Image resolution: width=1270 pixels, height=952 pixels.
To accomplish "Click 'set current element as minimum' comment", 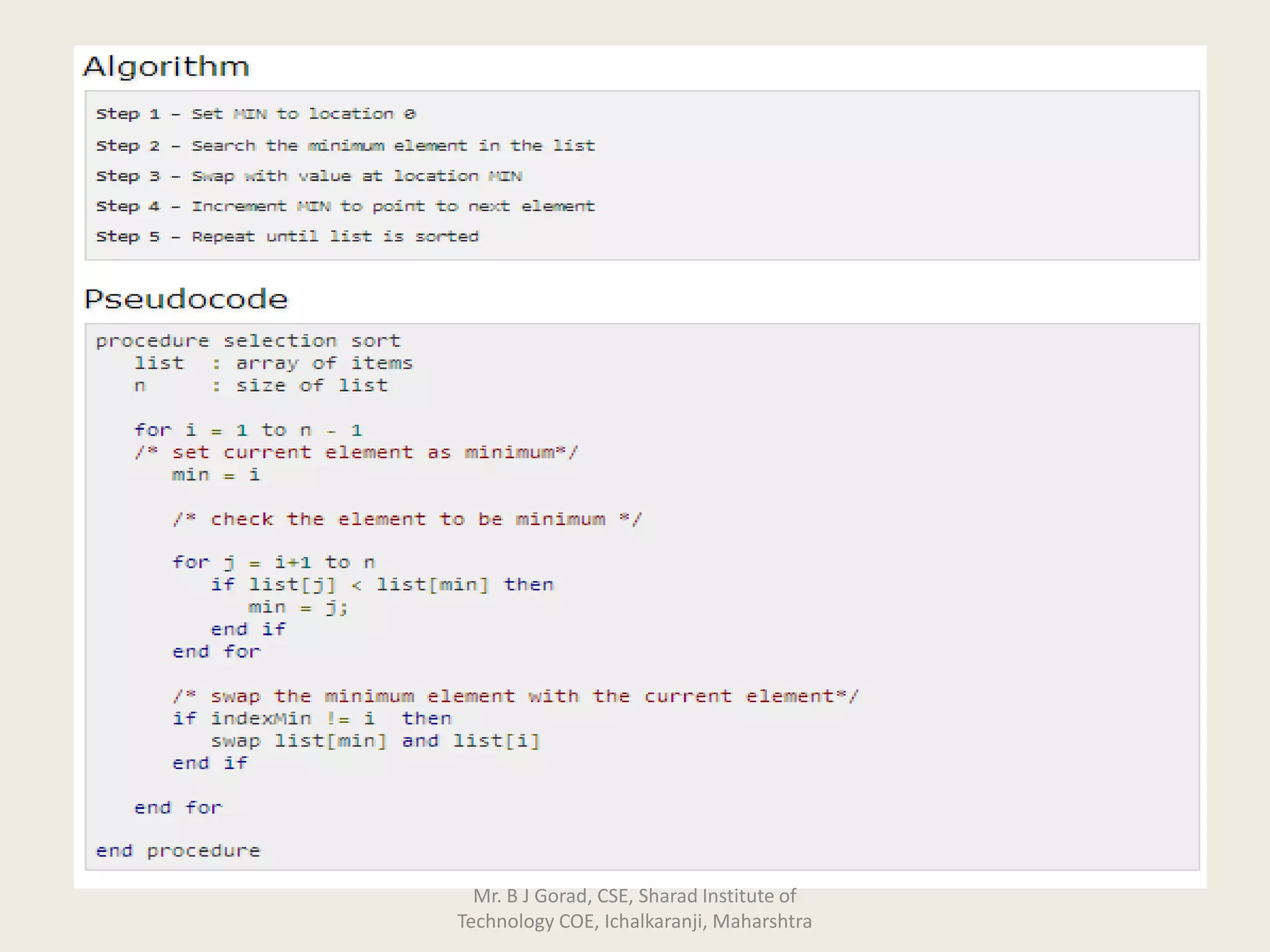I will (x=357, y=452).
